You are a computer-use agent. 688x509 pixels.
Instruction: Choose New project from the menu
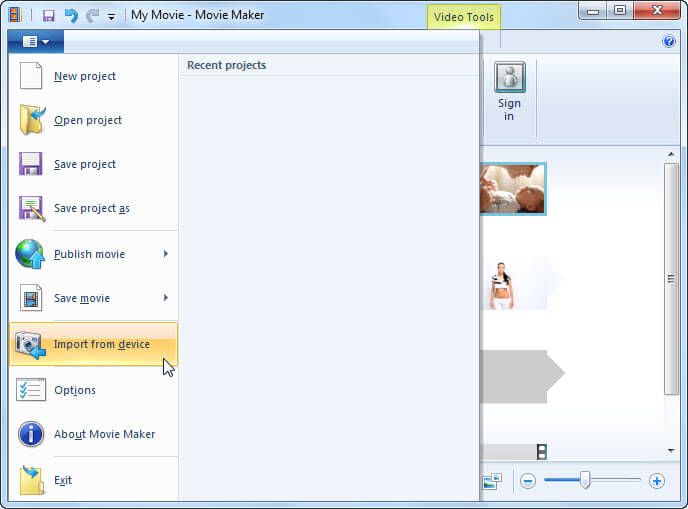click(93, 76)
